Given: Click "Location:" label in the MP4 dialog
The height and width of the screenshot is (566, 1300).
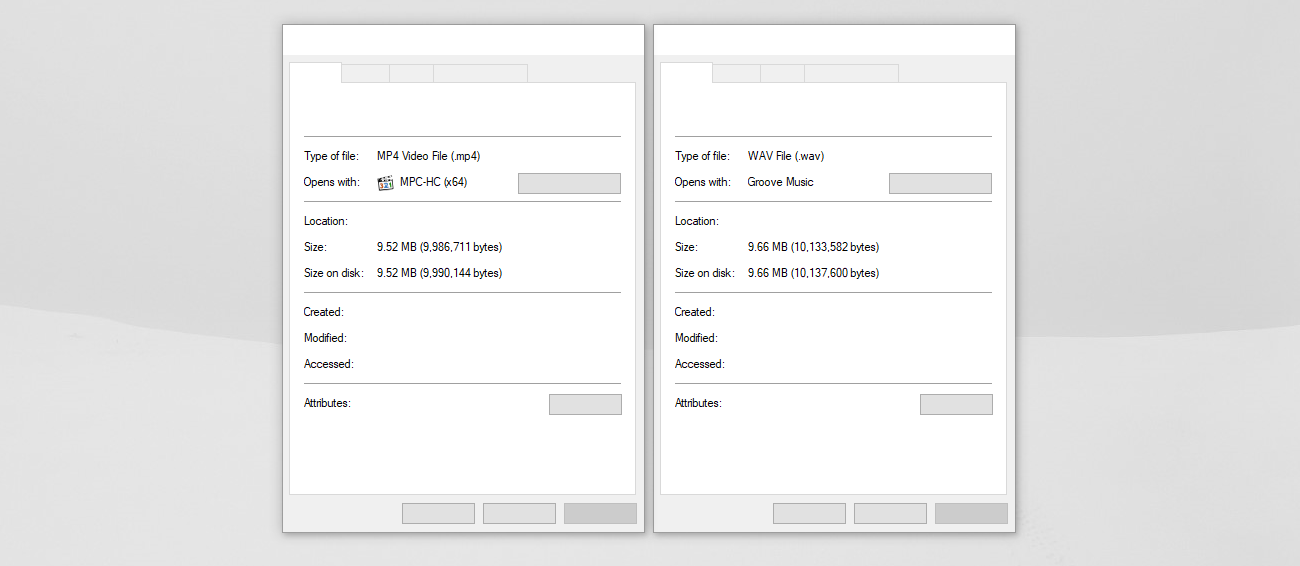Looking at the screenshot, I should [326, 221].
